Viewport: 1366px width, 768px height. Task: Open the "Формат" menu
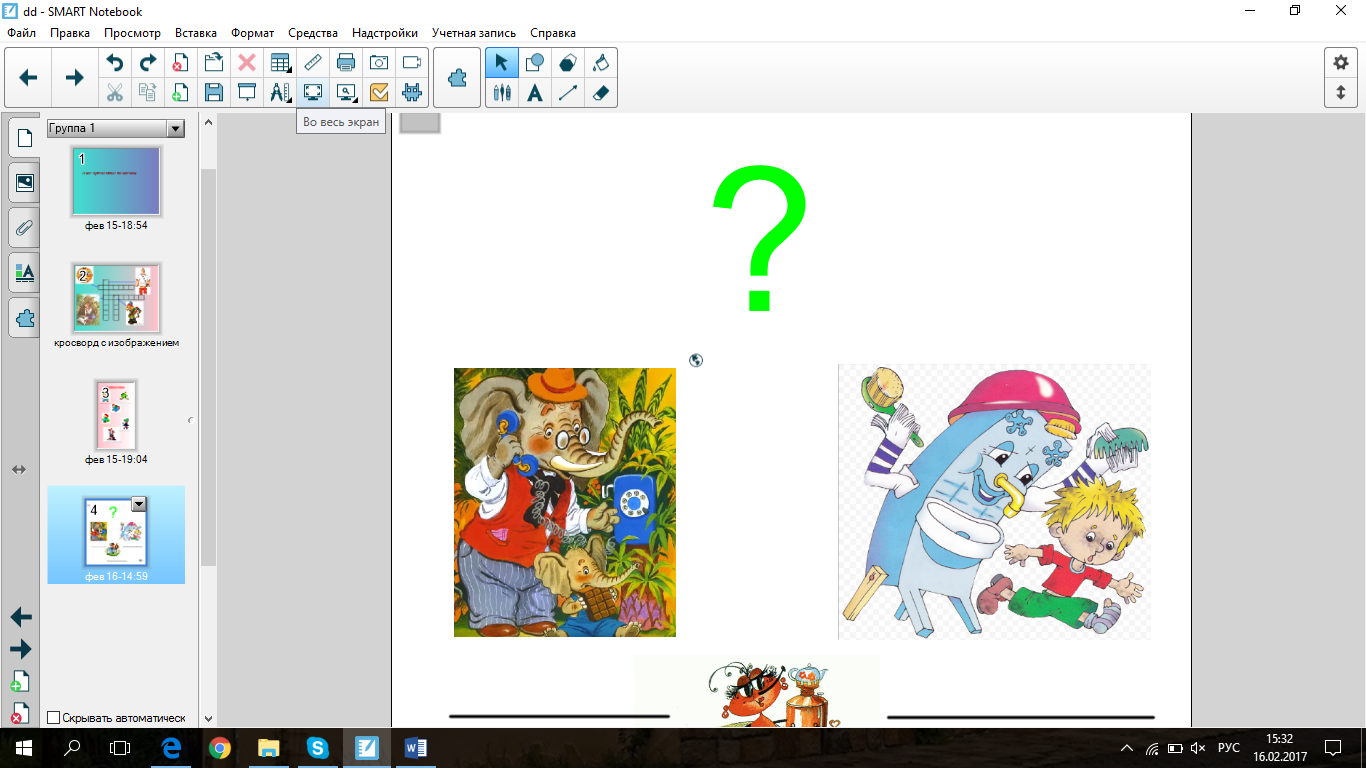[252, 33]
